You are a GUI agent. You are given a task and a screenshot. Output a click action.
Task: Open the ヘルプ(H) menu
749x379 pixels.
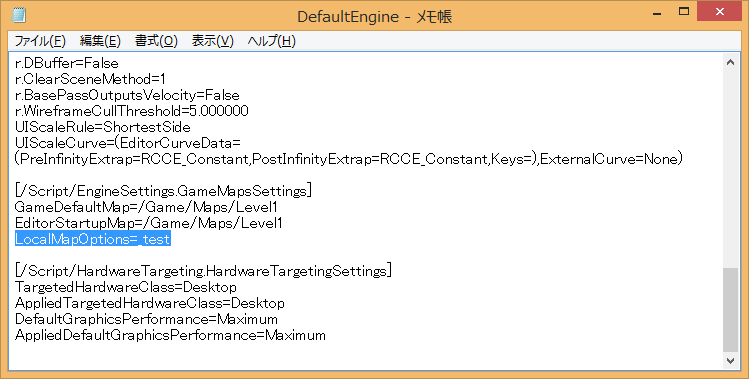(x=271, y=42)
